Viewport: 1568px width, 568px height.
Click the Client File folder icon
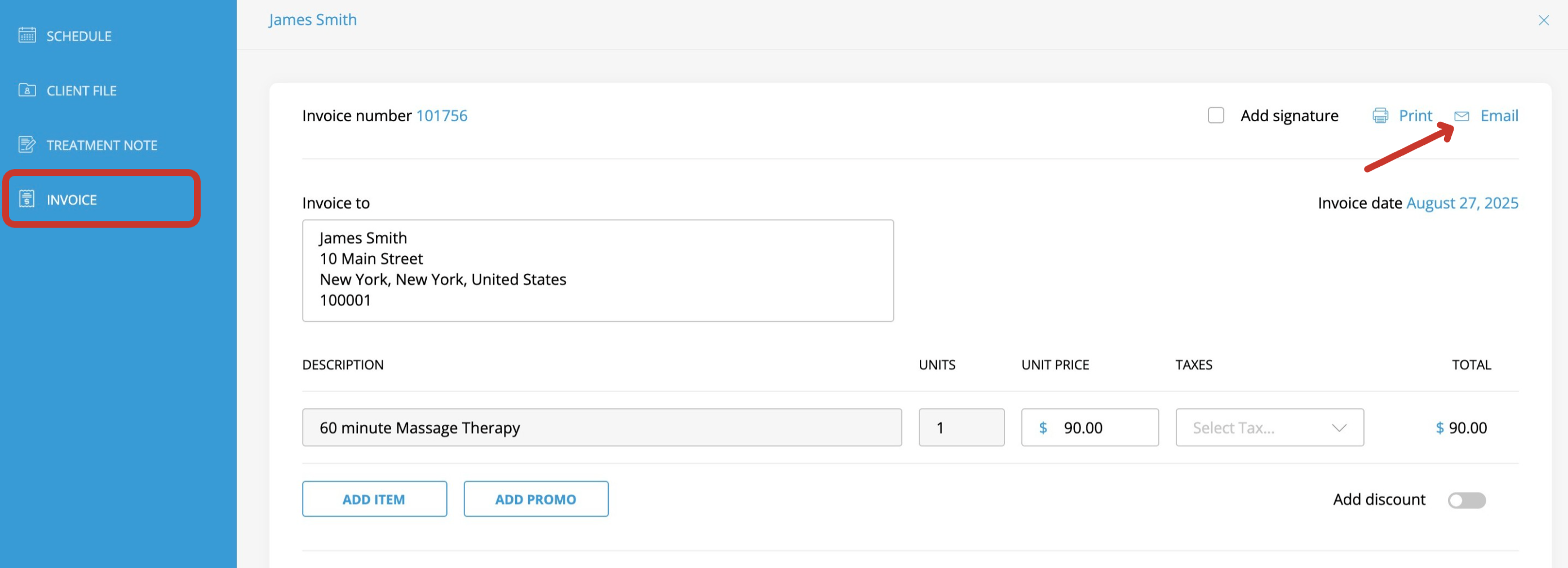click(x=27, y=90)
